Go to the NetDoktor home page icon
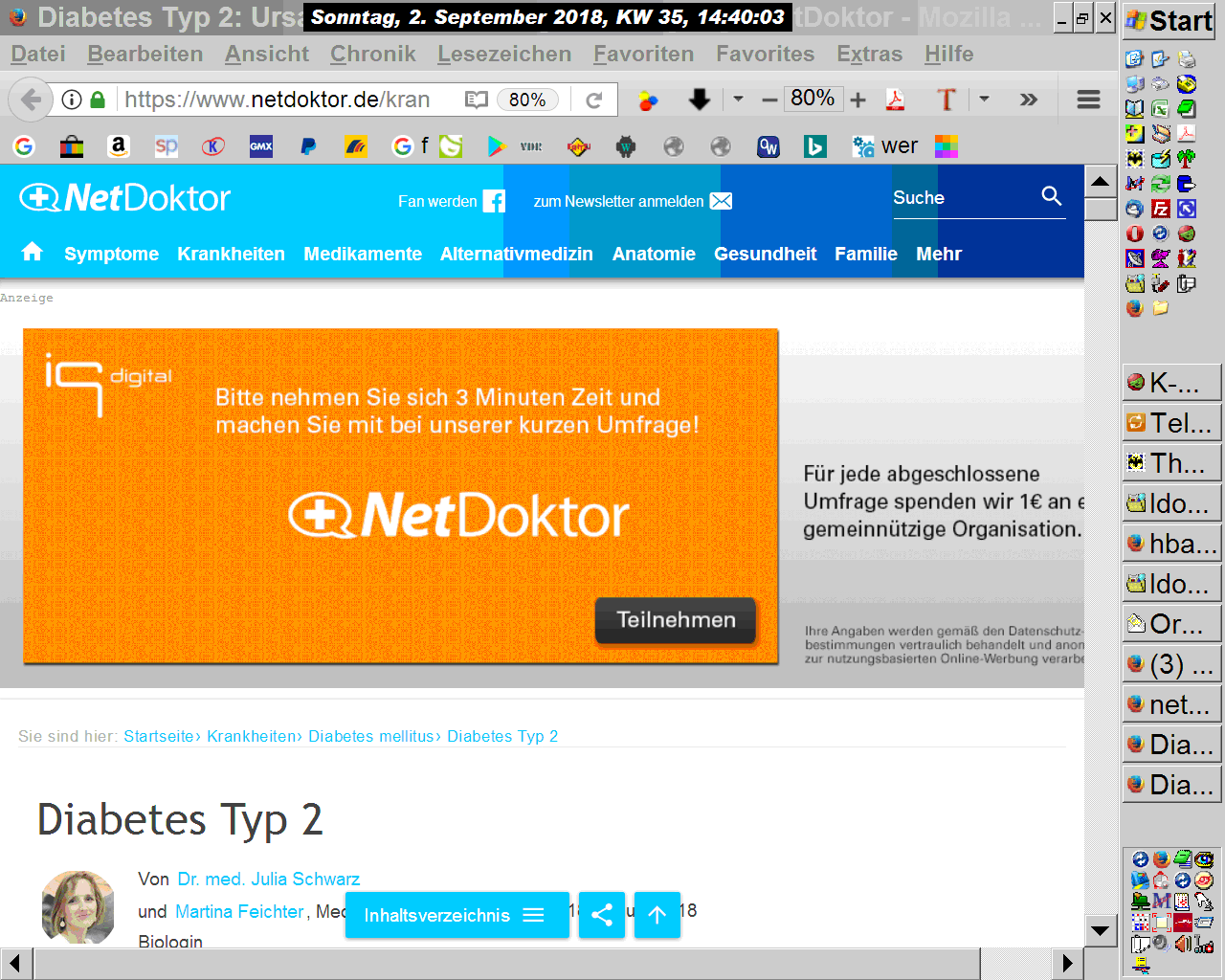1225x980 pixels. point(33,252)
